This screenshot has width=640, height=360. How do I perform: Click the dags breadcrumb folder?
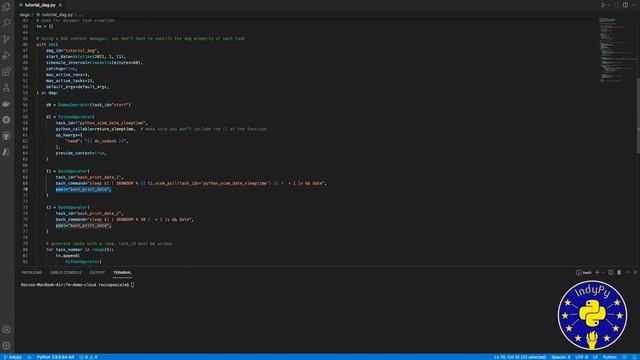24,14
